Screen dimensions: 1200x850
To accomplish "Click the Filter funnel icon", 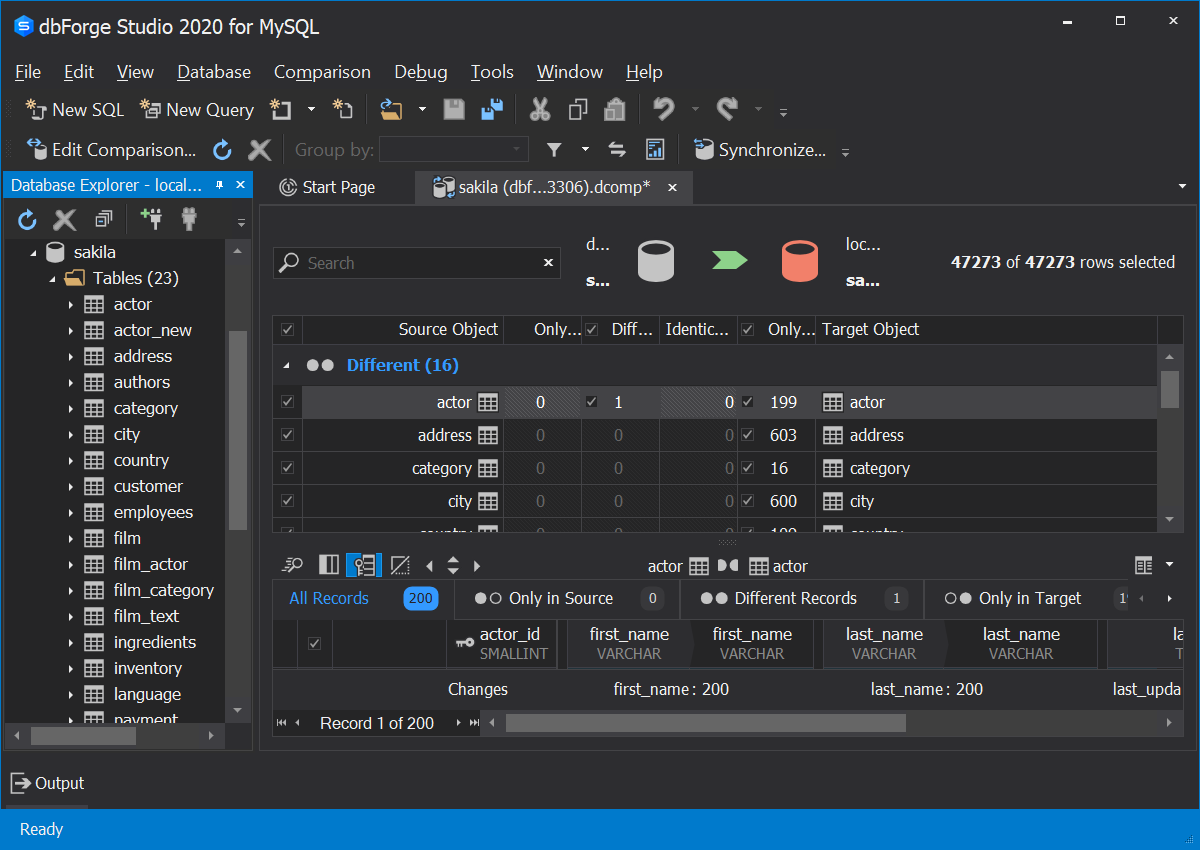I will pyautogui.click(x=554, y=150).
